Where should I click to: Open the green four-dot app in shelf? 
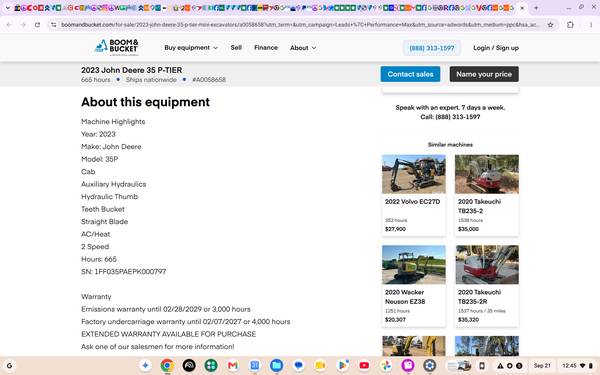211,365
